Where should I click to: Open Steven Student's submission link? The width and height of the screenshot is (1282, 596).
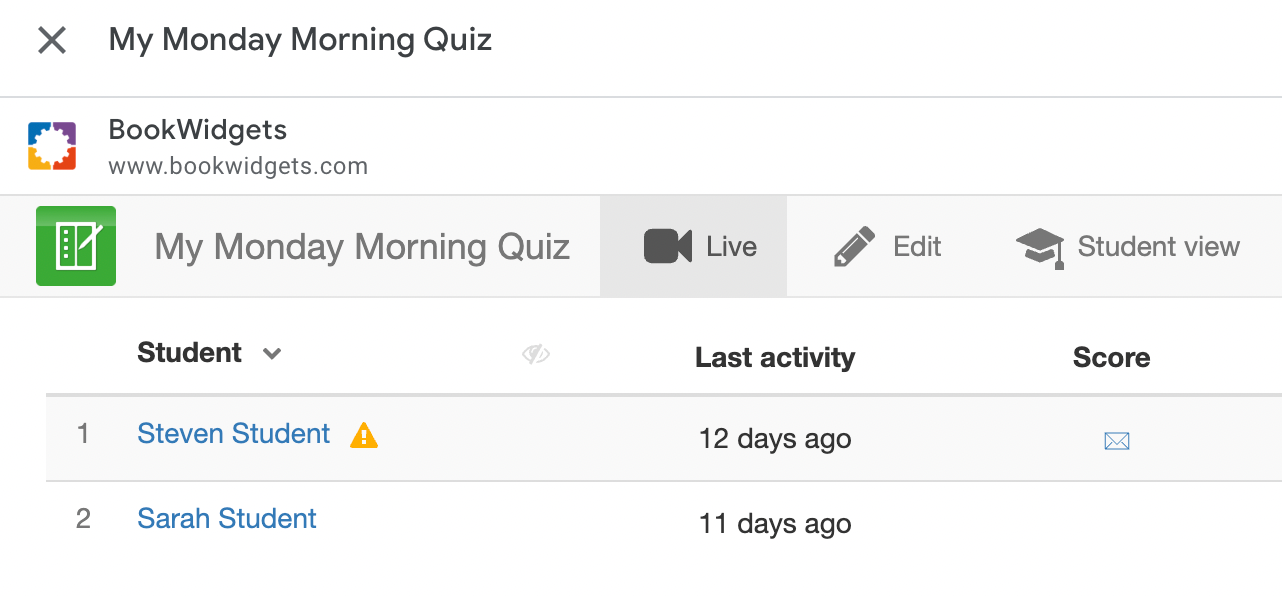[x=233, y=434]
